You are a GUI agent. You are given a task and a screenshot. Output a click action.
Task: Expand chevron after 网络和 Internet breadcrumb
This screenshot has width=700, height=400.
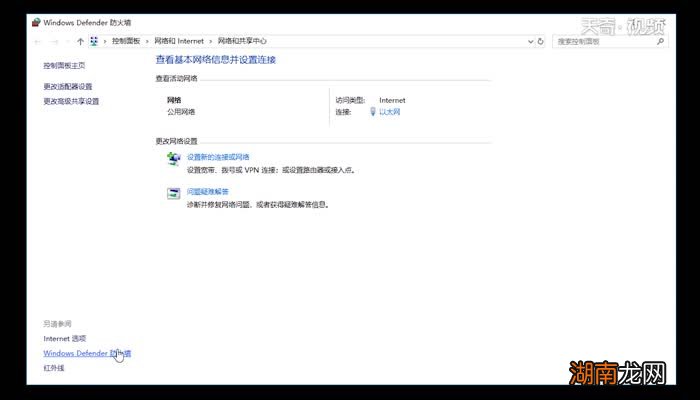211,41
